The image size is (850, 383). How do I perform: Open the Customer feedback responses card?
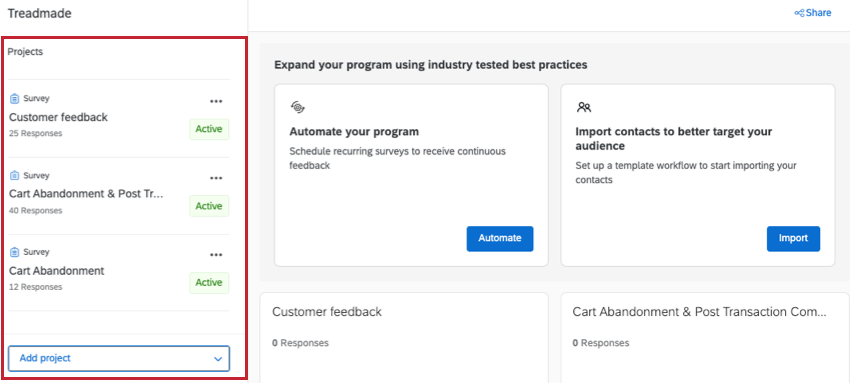click(x=404, y=337)
